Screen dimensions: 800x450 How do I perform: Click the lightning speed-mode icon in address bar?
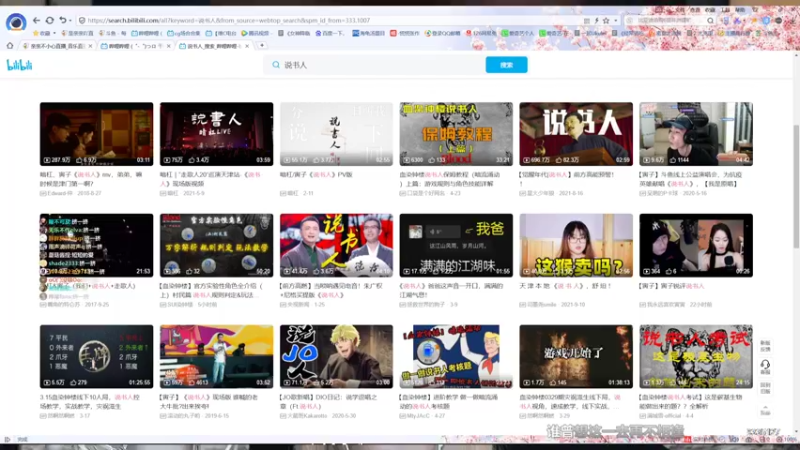click(x=596, y=20)
